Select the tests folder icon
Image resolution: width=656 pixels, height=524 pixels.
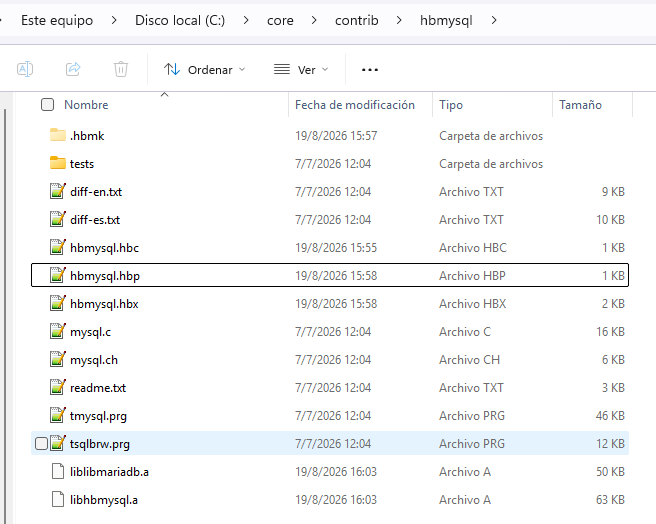point(58,163)
